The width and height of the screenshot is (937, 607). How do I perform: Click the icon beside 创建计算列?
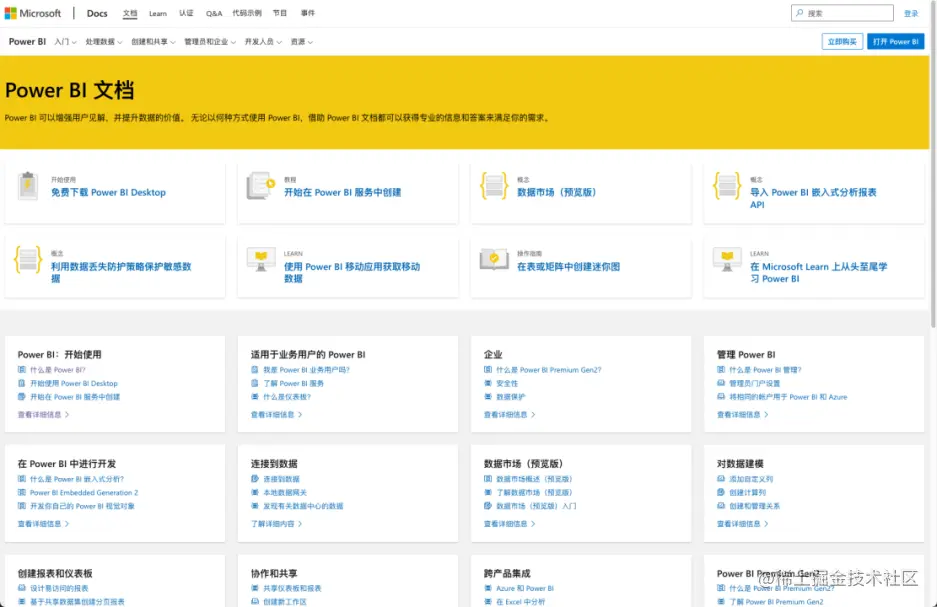coord(721,492)
